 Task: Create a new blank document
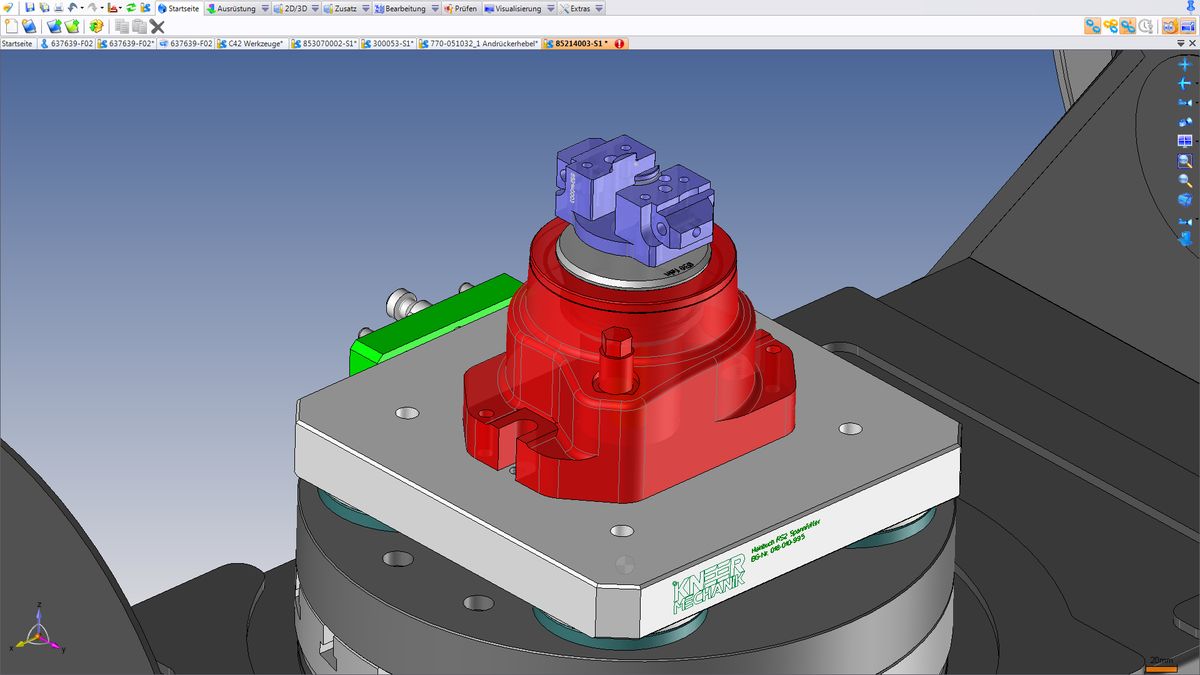click(11, 26)
